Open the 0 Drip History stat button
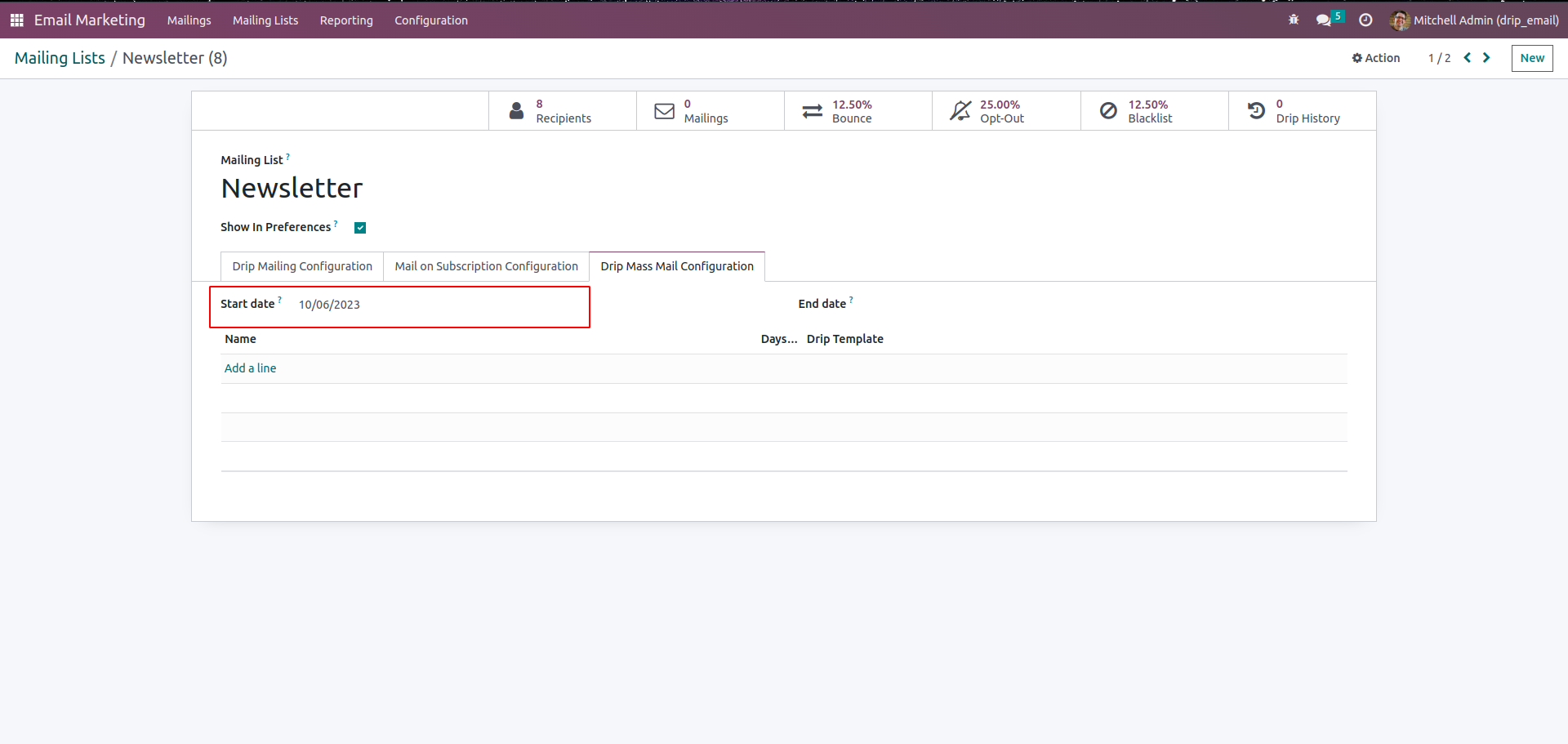This screenshot has height=744, width=1568. tap(1303, 111)
